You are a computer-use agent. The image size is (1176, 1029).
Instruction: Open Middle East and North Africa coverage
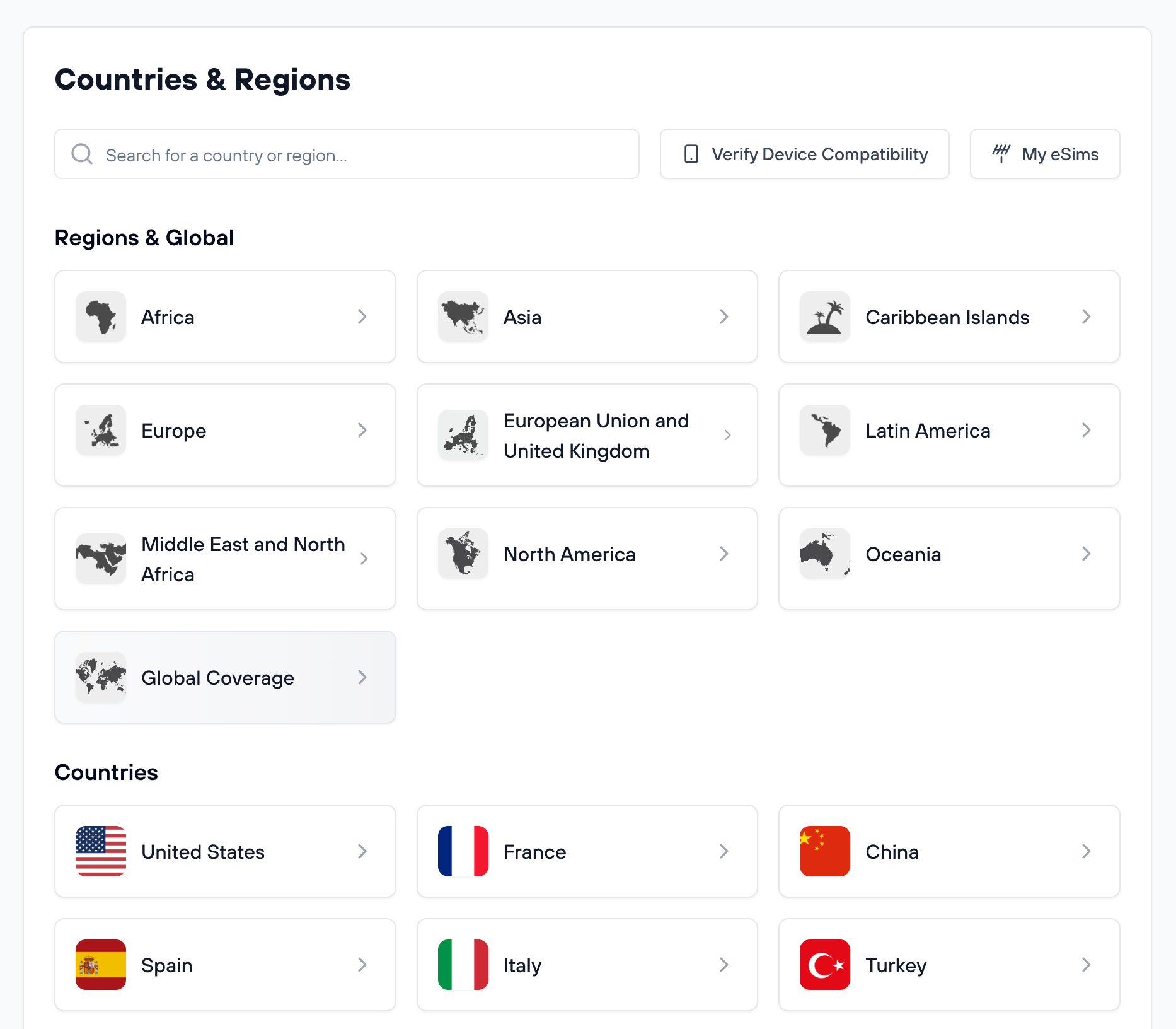click(224, 559)
